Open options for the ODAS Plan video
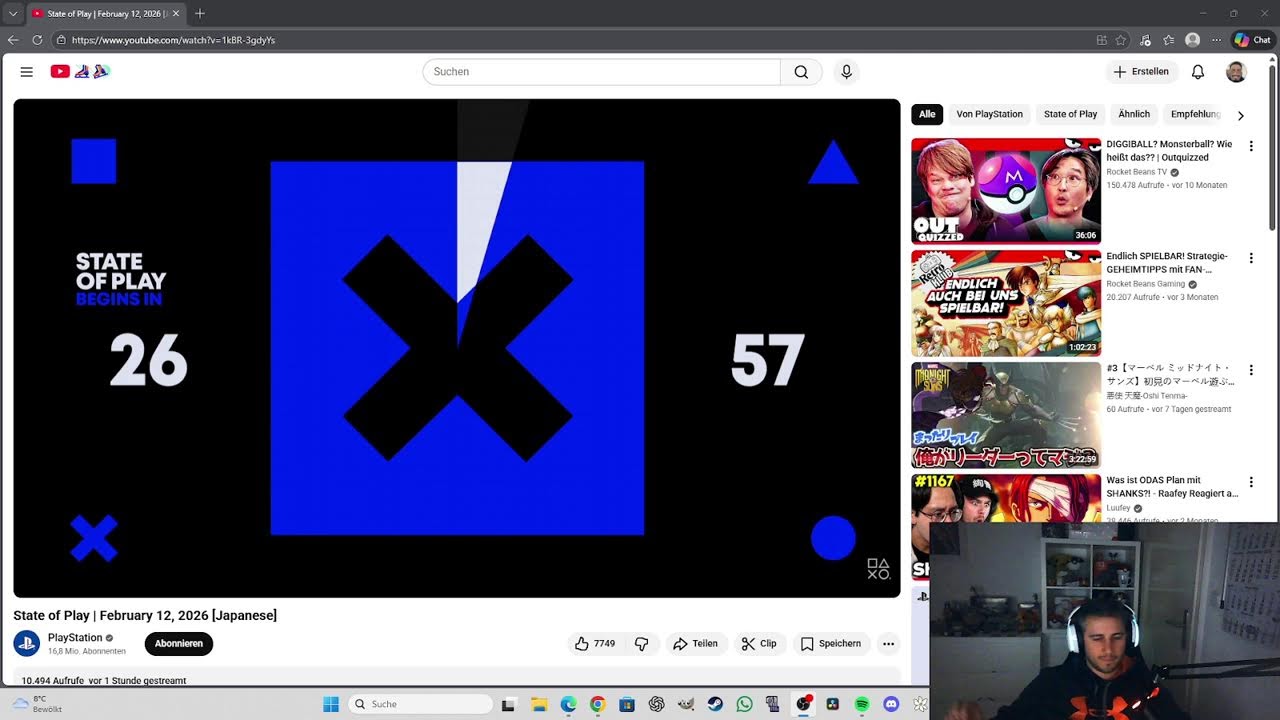 1250,482
